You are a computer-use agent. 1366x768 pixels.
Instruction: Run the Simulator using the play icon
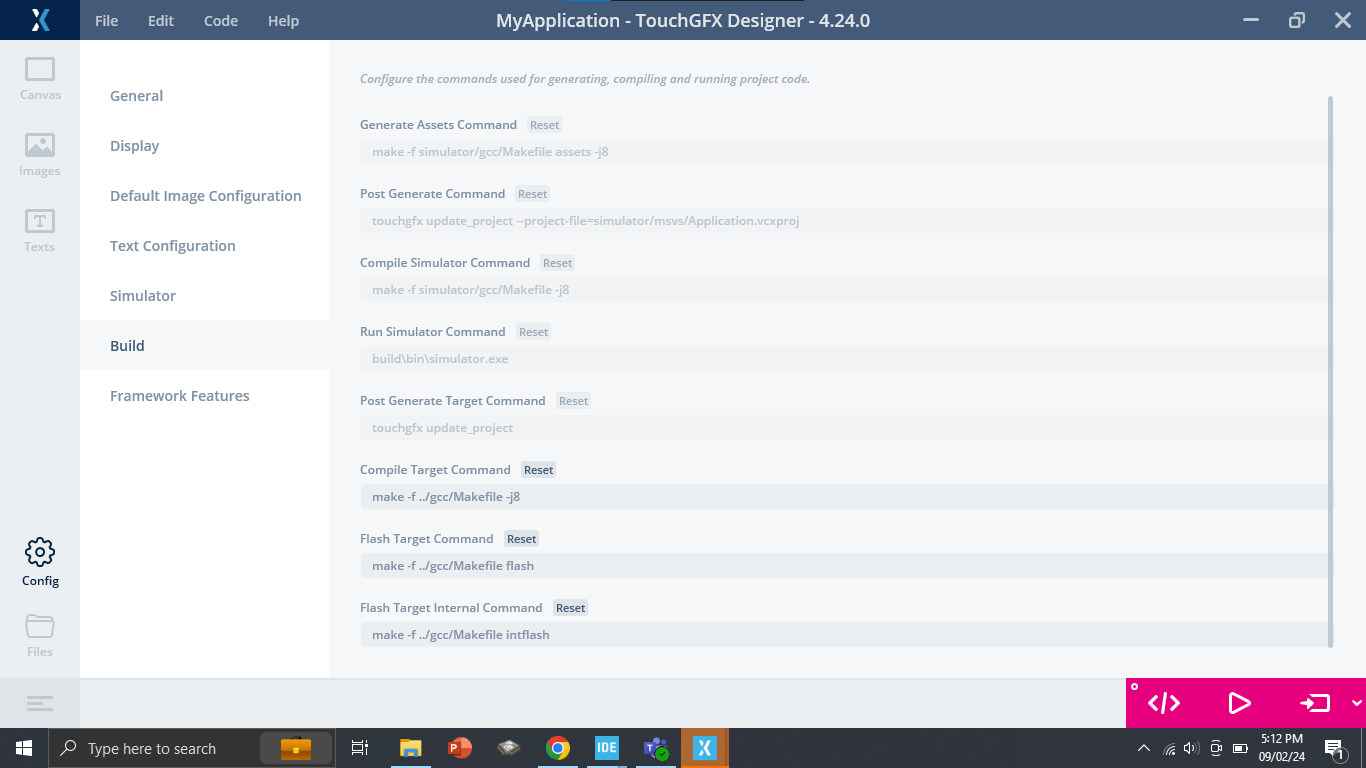pyautogui.click(x=1240, y=703)
